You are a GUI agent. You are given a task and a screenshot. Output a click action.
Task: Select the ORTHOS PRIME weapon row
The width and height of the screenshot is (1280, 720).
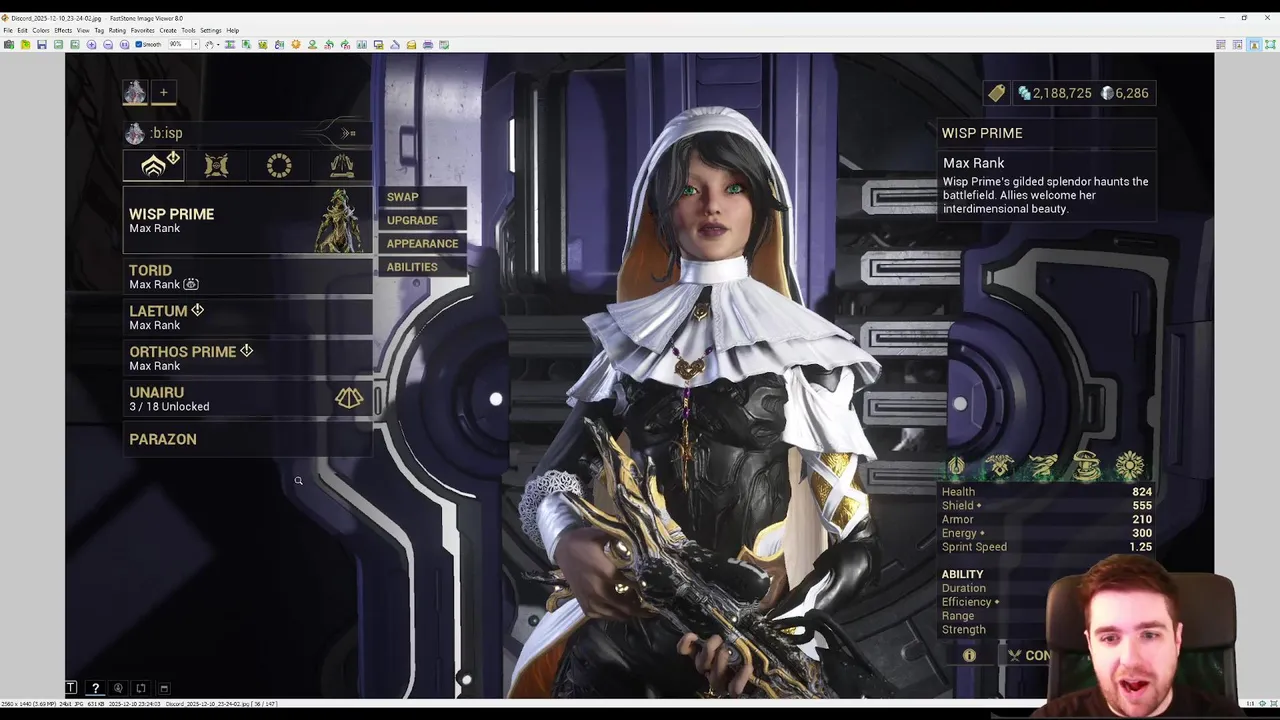coord(247,358)
